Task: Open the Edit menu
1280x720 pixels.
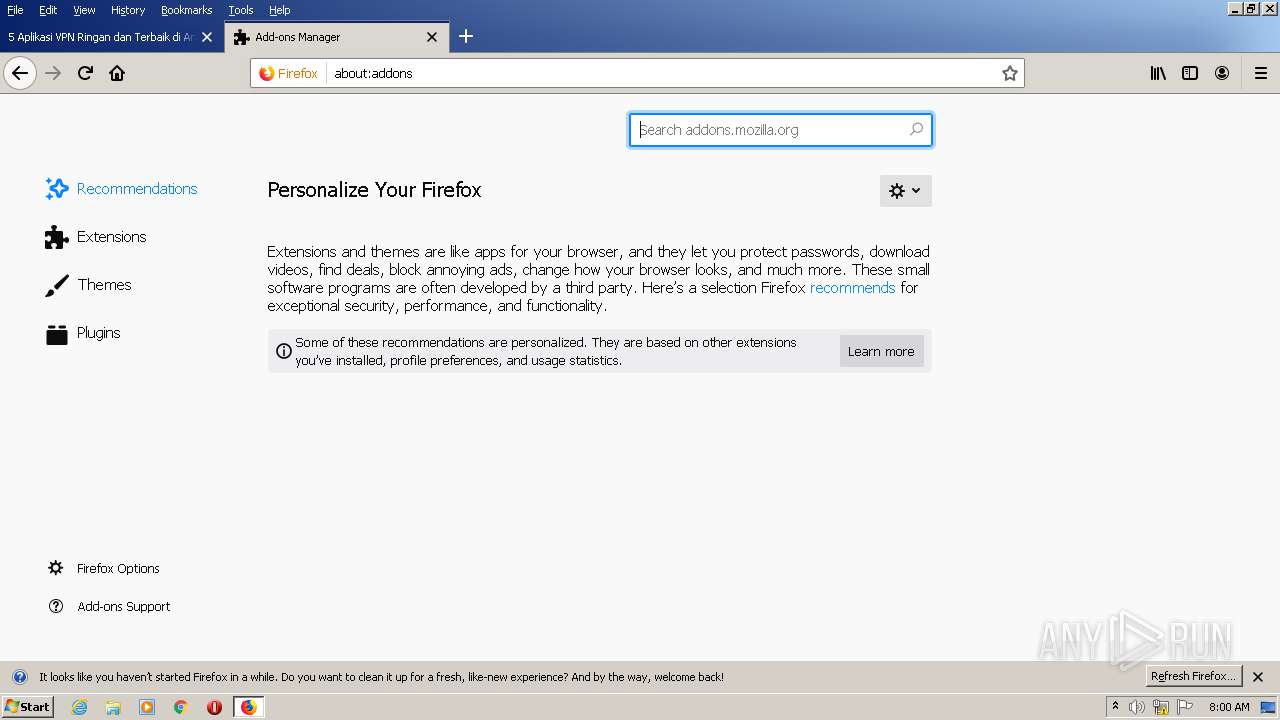Action: point(48,10)
